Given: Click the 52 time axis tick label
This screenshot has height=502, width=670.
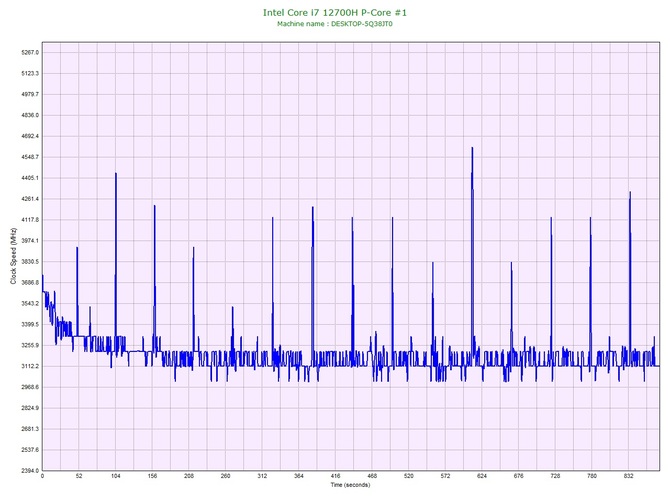Looking at the screenshot, I should (79, 476).
